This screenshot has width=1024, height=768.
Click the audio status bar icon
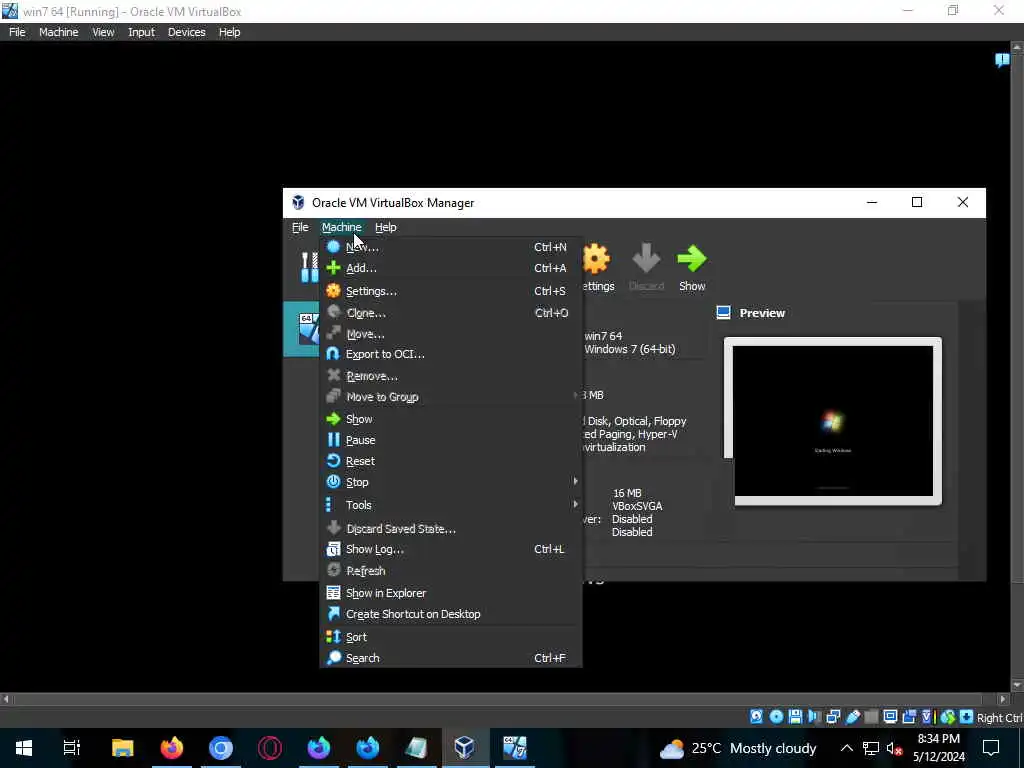coord(814,717)
